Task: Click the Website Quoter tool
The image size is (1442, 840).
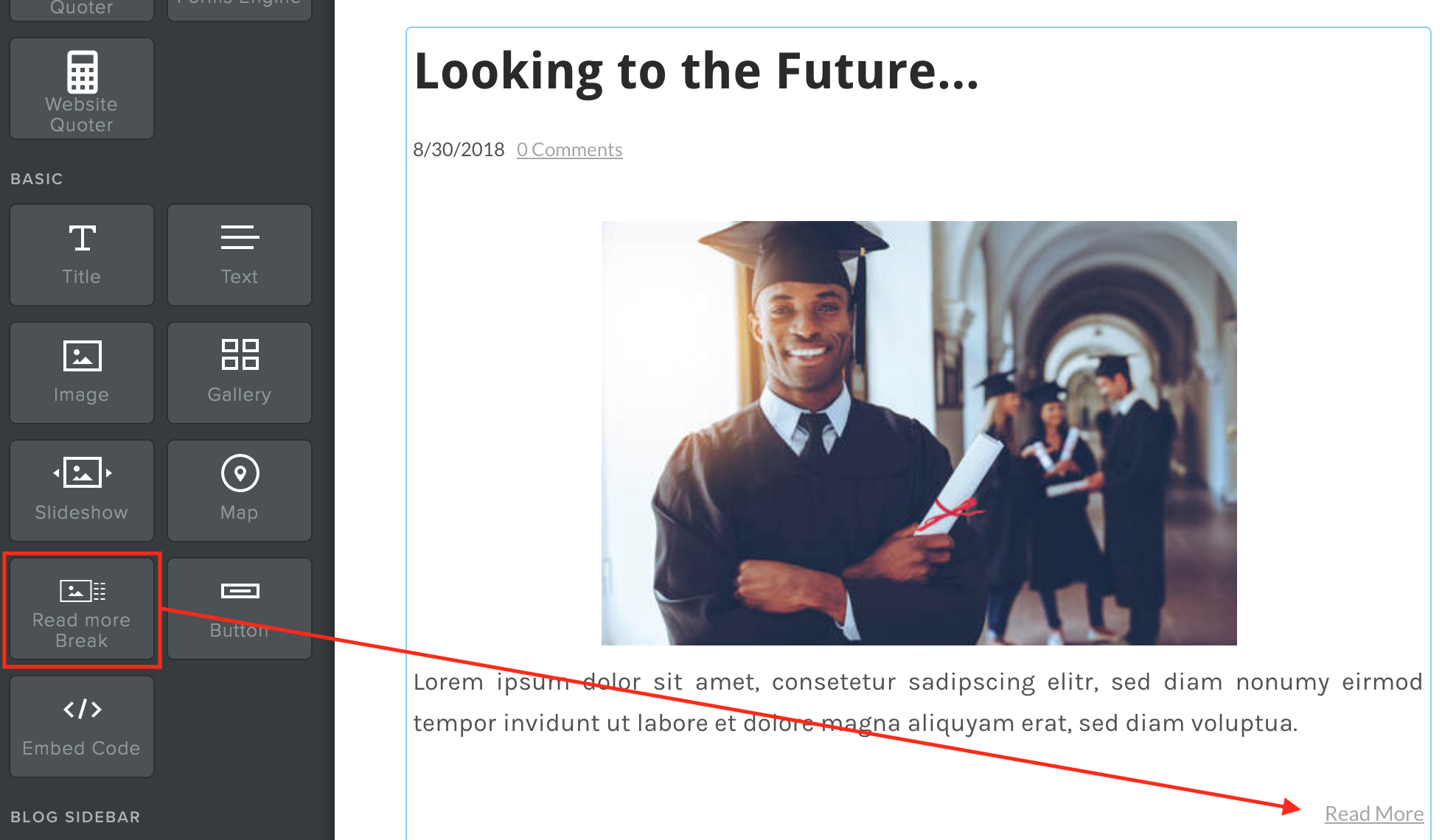Action: [x=81, y=89]
